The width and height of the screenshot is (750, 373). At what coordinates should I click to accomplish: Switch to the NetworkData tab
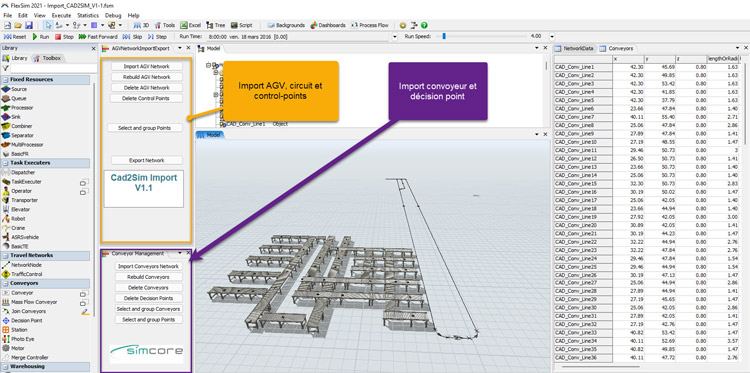click(x=574, y=48)
